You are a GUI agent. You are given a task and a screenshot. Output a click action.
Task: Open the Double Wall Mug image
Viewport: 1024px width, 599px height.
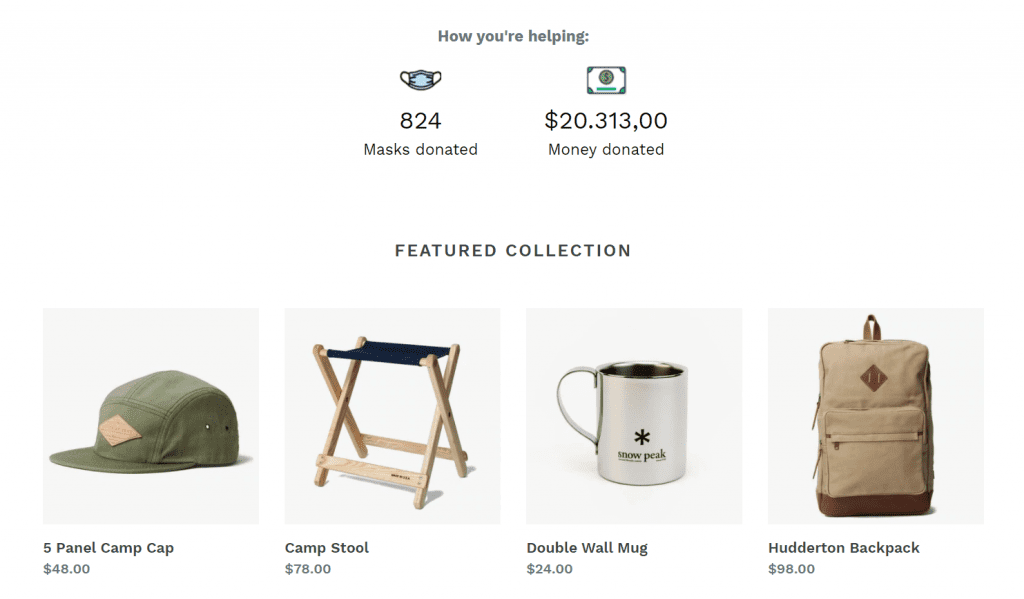point(634,416)
